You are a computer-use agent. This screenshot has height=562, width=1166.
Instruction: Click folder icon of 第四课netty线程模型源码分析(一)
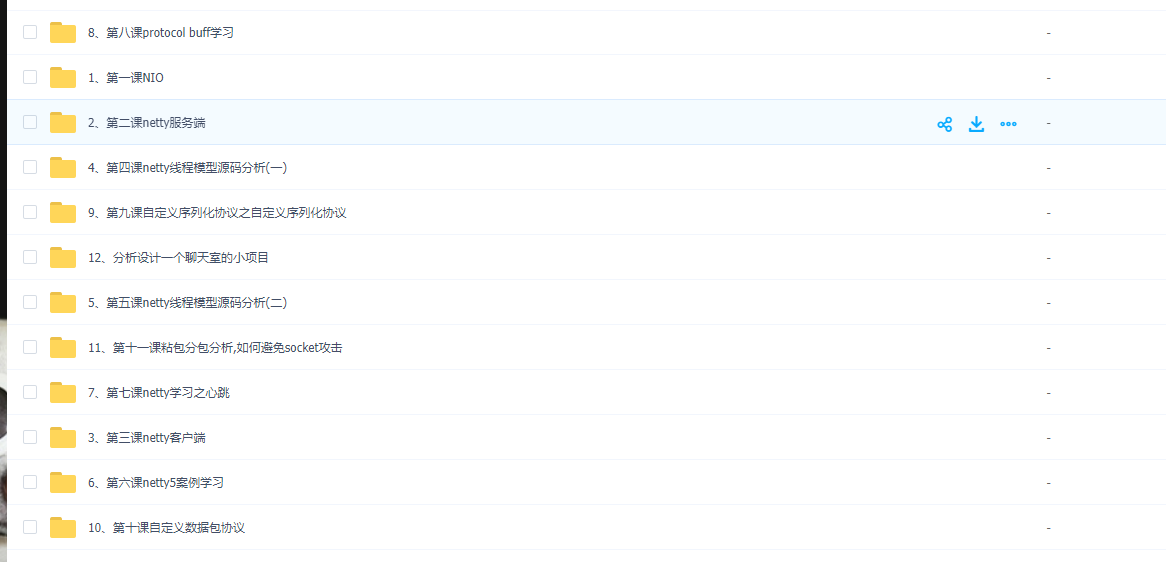coord(63,167)
